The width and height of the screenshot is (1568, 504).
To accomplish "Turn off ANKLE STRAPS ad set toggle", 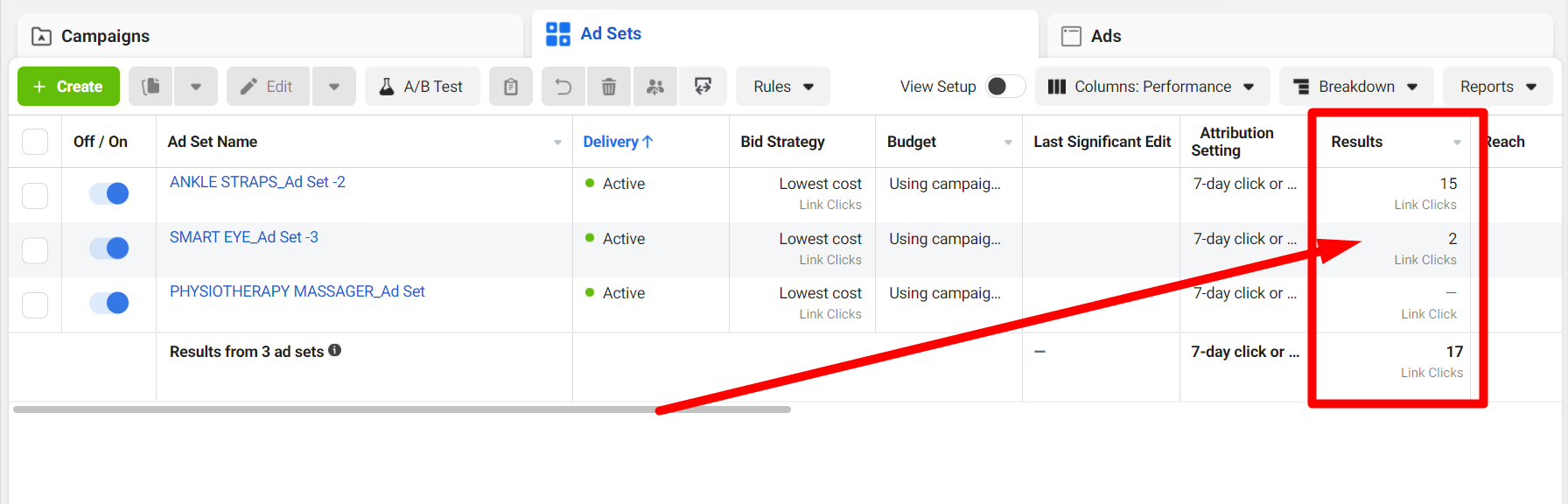I will point(109,193).
